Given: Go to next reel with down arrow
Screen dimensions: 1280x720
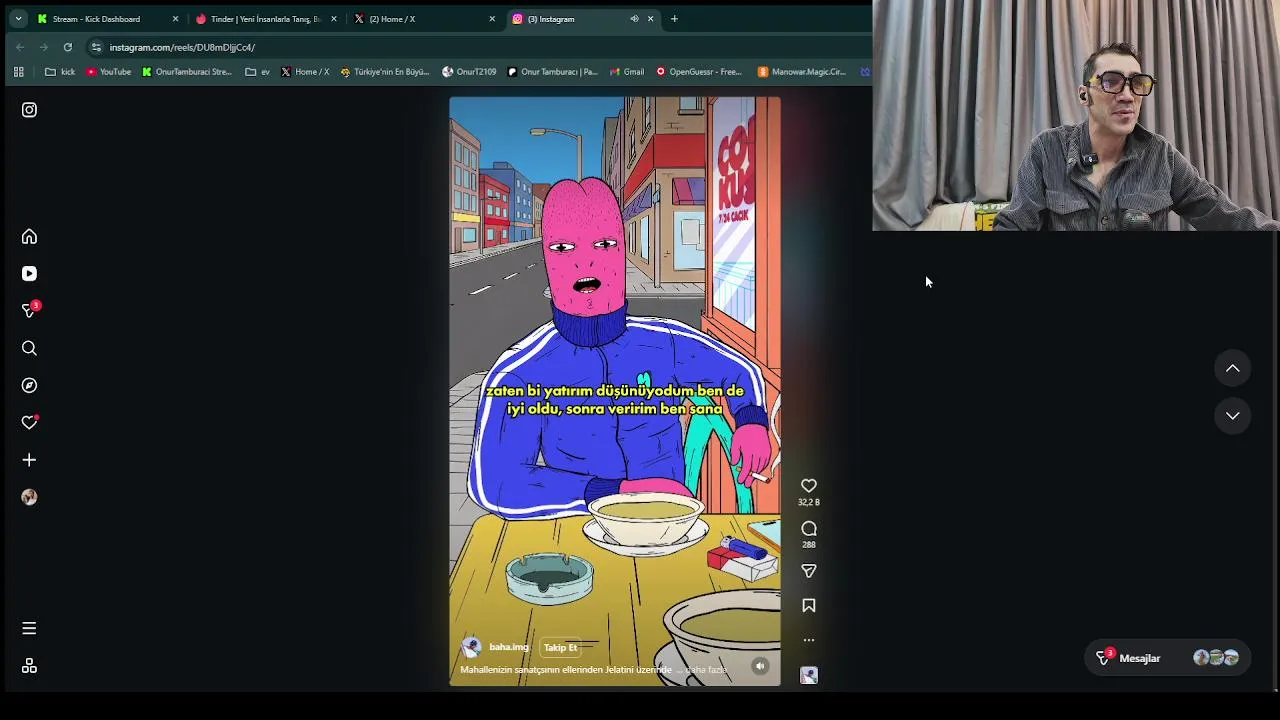Looking at the screenshot, I should [1233, 416].
